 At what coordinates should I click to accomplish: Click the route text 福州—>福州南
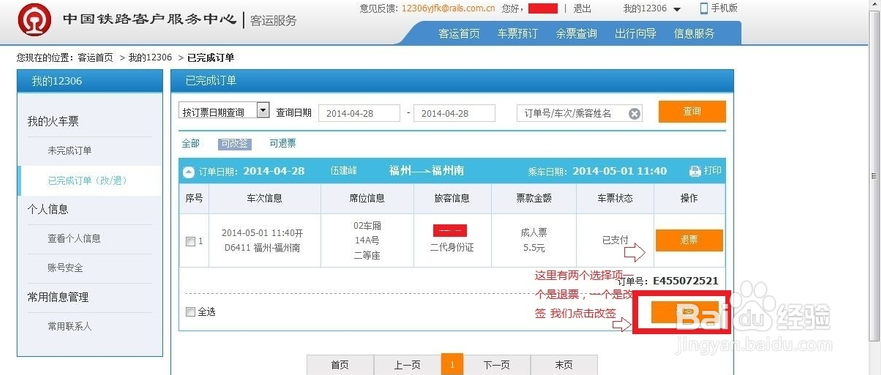[426, 170]
